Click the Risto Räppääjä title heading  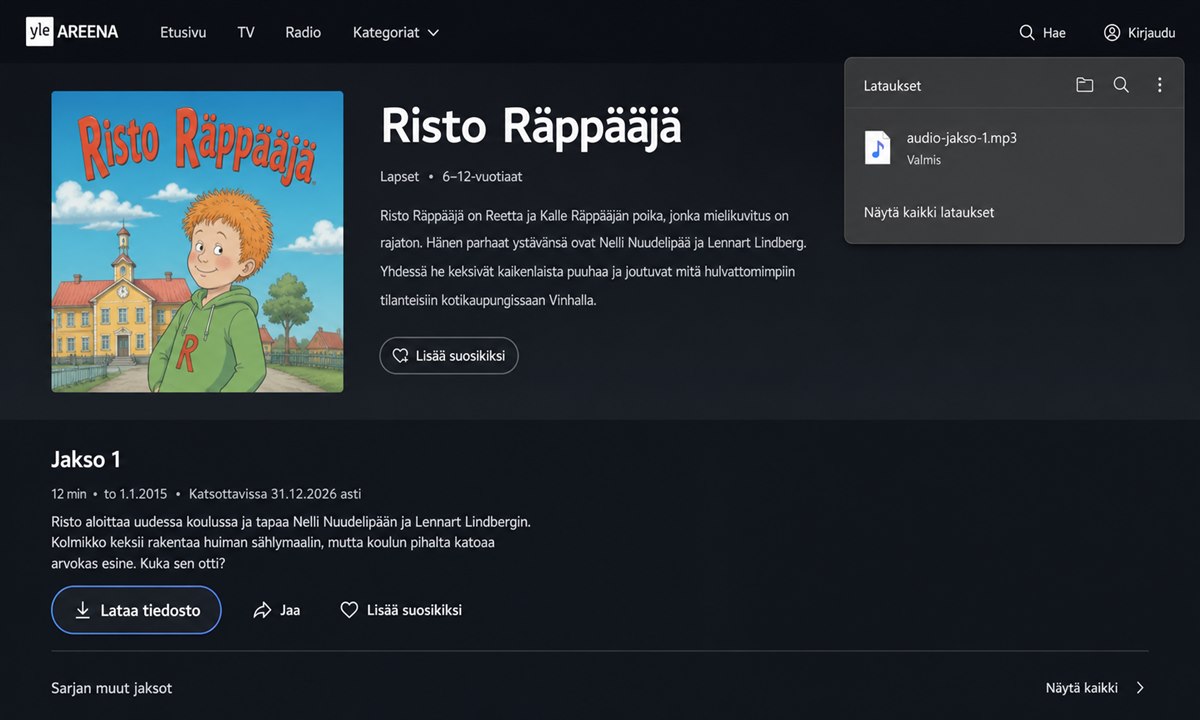coord(531,126)
